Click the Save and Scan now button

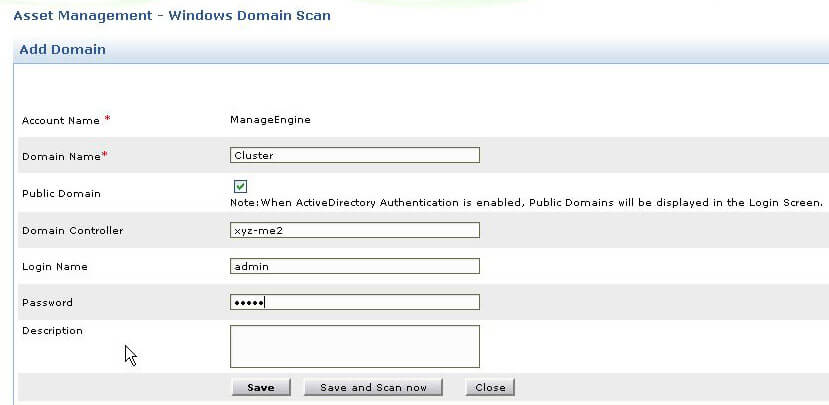(x=373, y=388)
